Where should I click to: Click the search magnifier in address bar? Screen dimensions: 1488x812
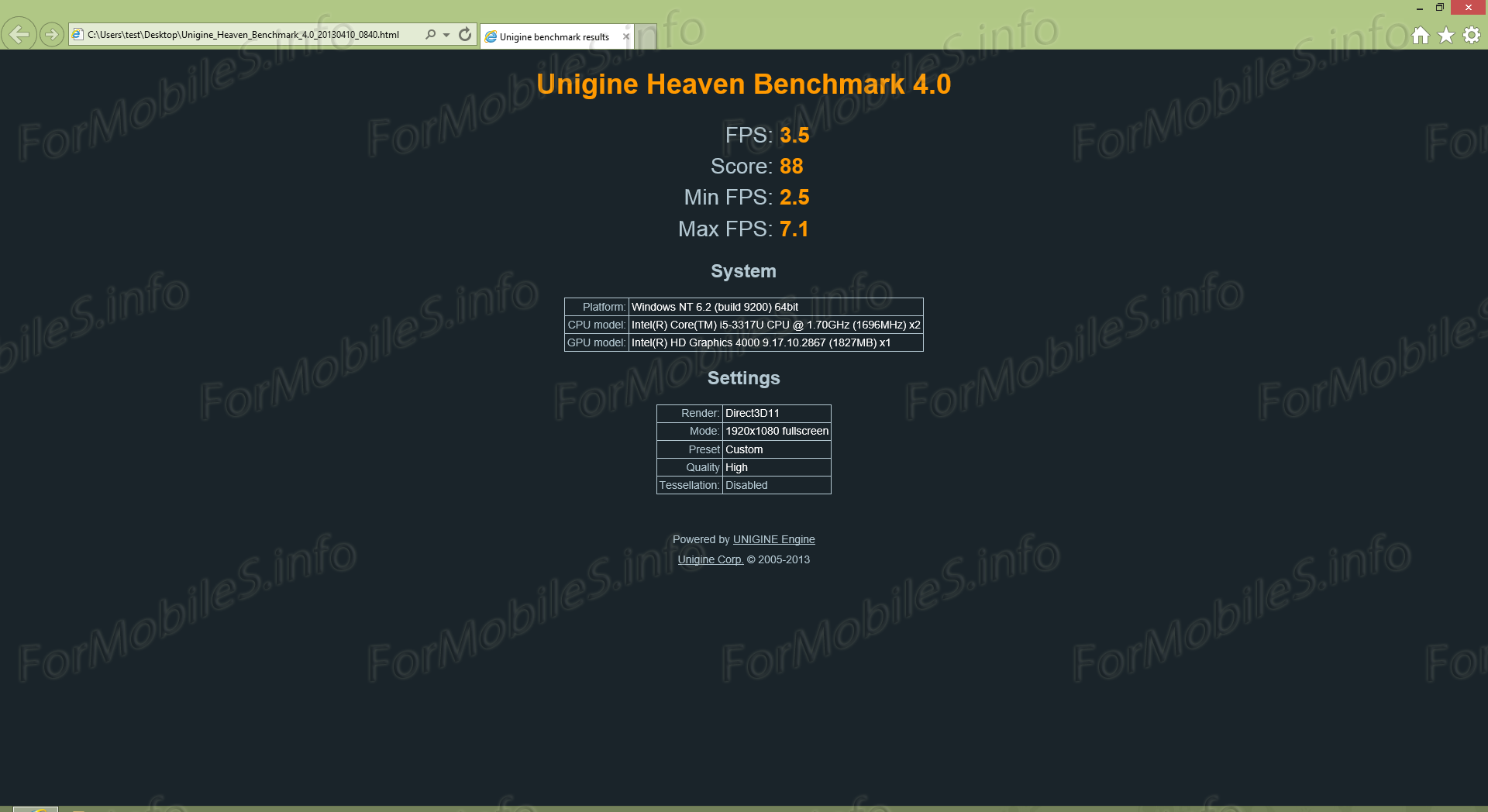click(431, 34)
